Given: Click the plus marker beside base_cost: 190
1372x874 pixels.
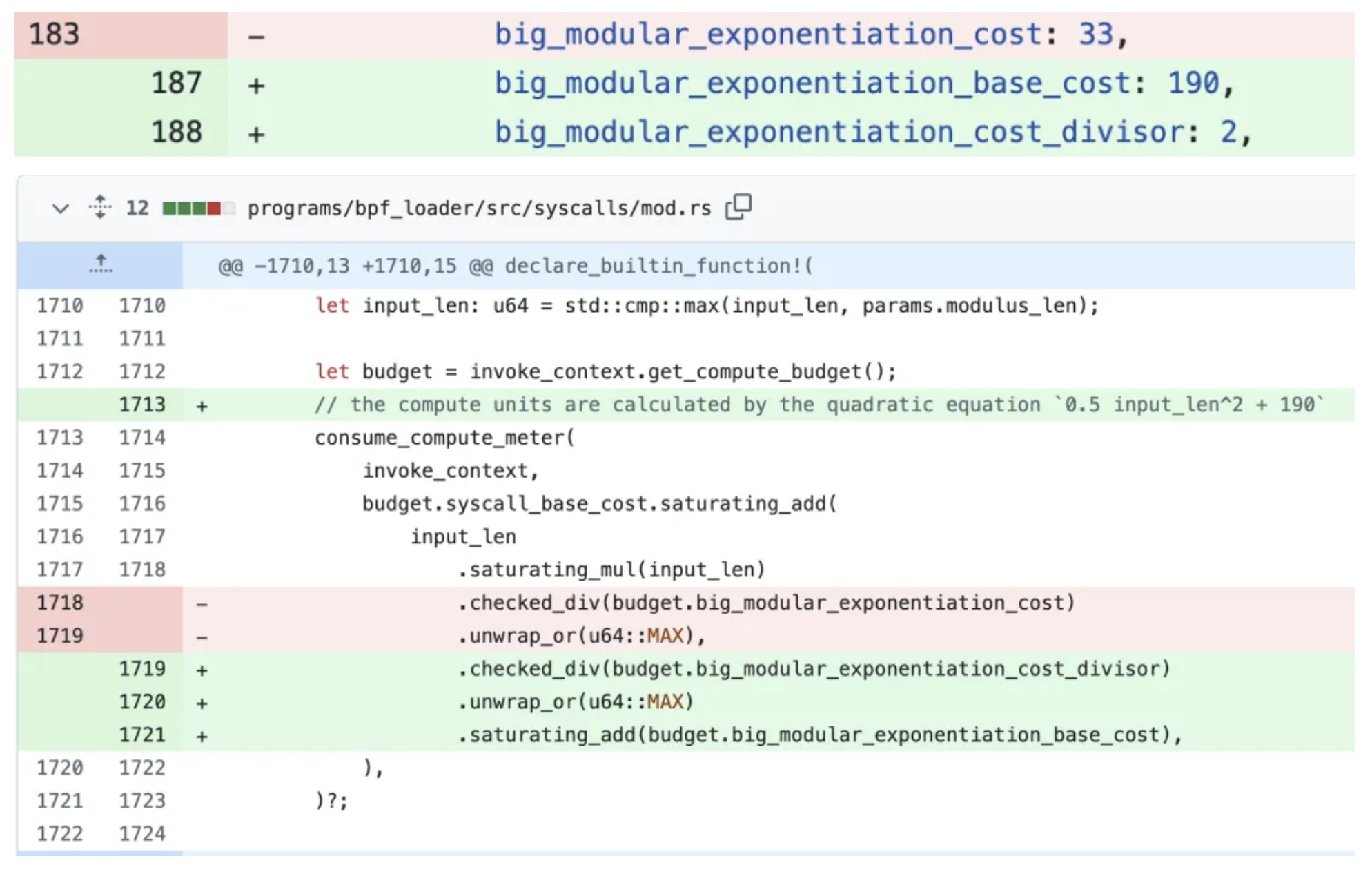Looking at the screenshot, I should click(256, 85).
